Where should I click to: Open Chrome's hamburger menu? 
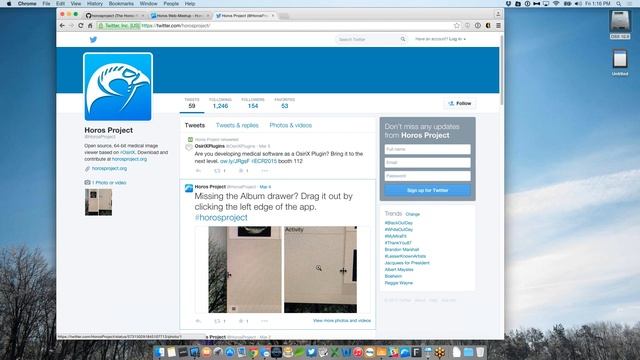pos(498,26)
